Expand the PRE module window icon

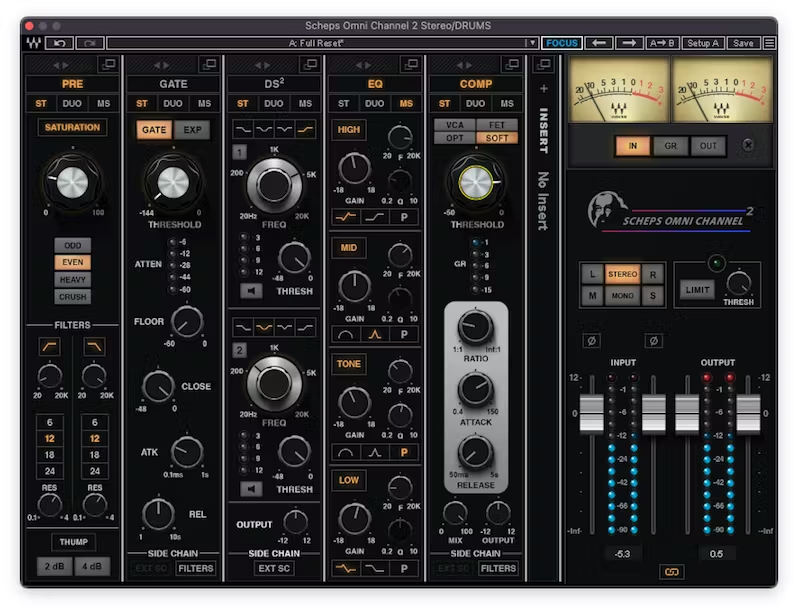[108, 64]
